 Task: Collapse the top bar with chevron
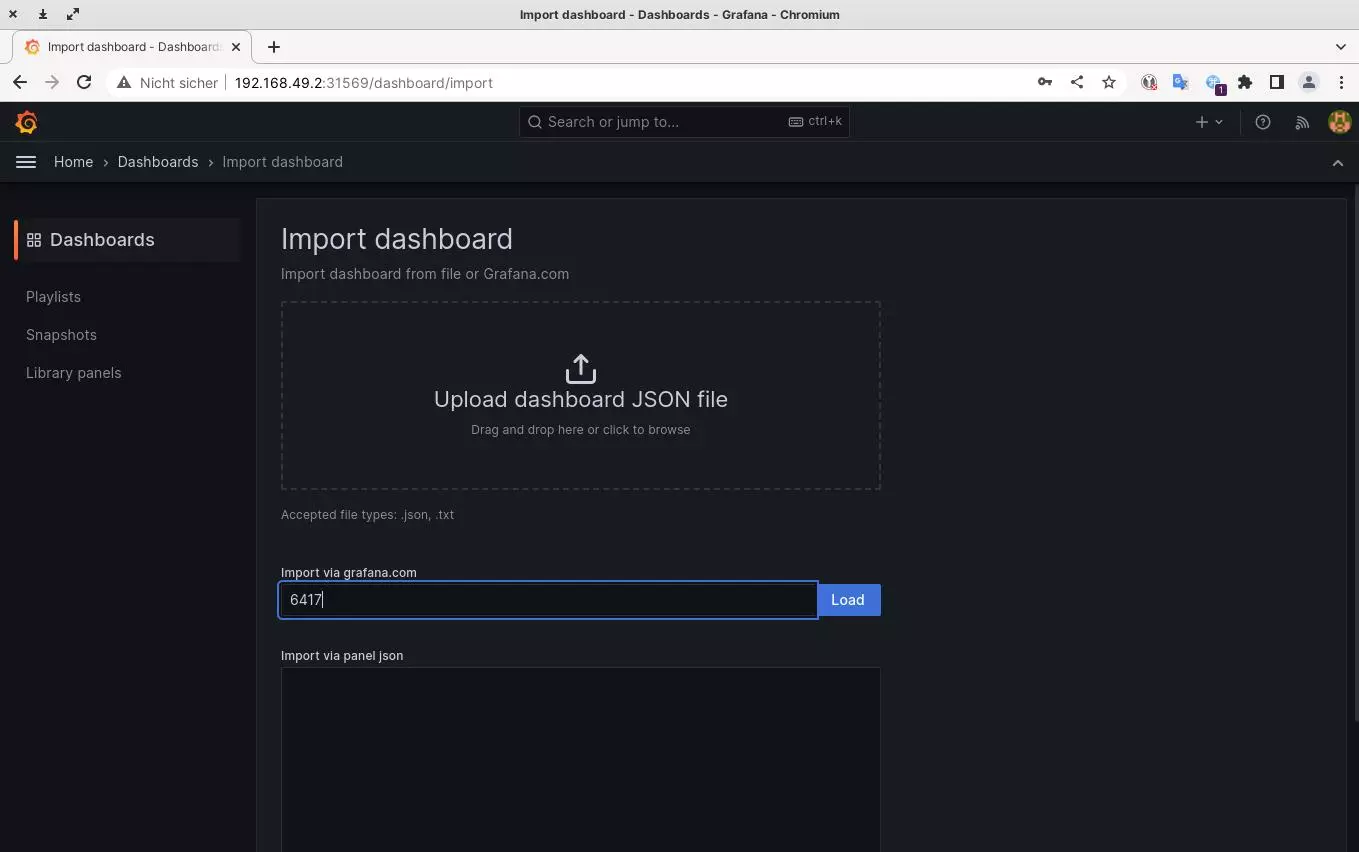[1337, 163]
